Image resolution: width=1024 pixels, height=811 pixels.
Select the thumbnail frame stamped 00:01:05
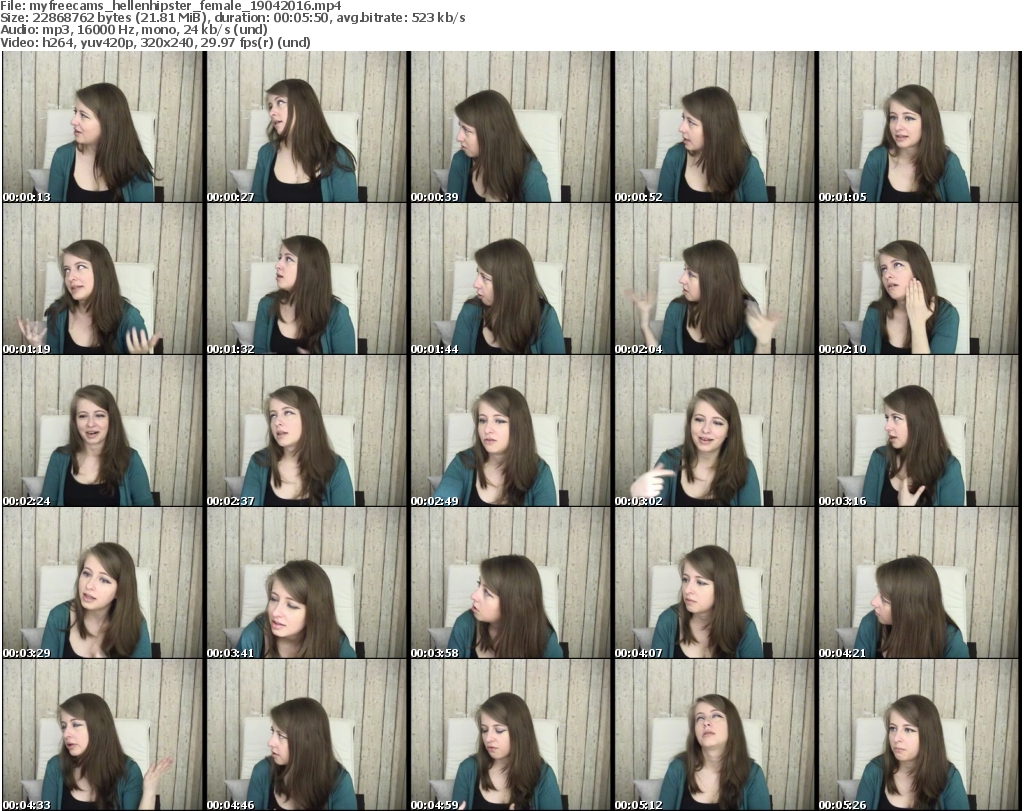[919, 127]
